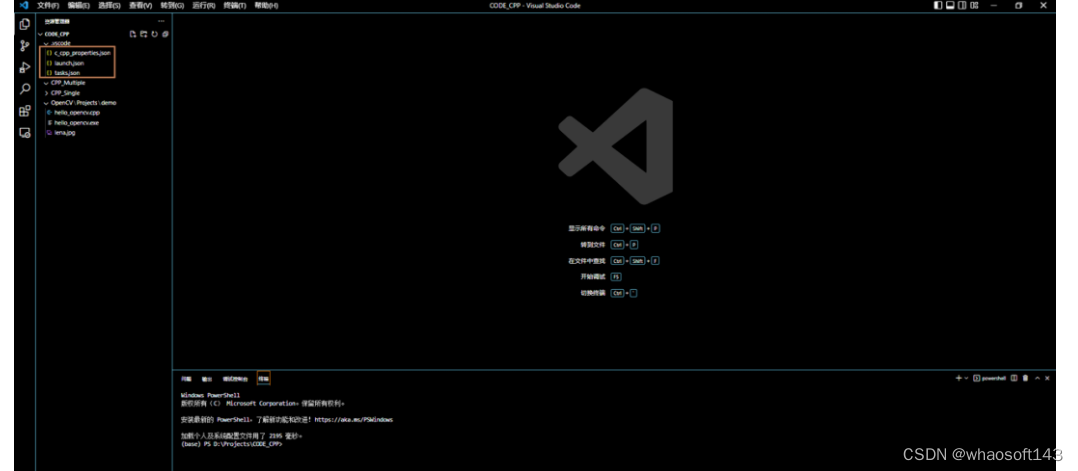The height and width of the screenshot is (471, 1078).
Task: Open the 查看(V) menu
Action: pyautogui.click(x=140, y=5)
